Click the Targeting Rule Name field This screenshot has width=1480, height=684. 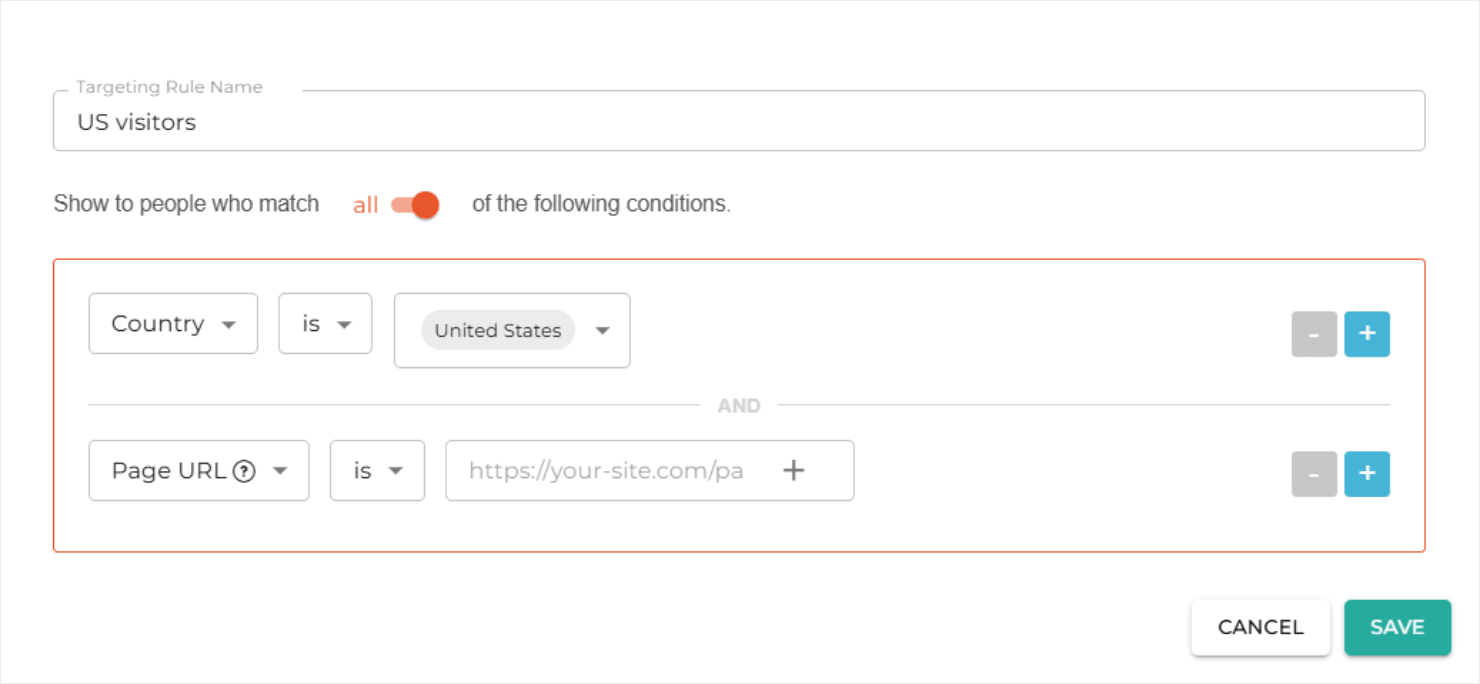740,121
